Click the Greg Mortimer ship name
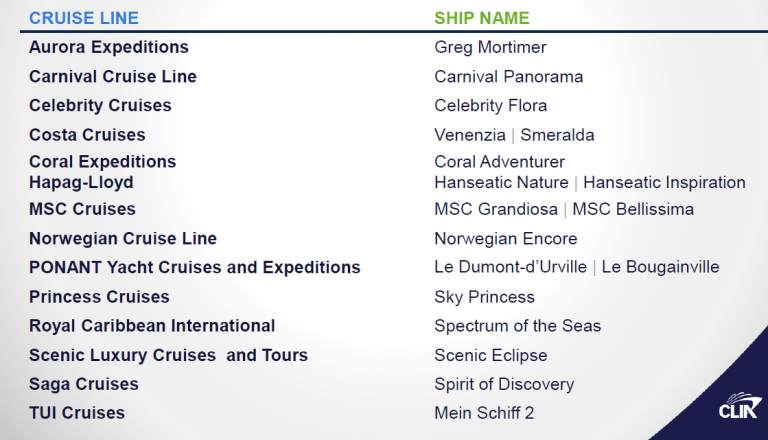 tap(490, 48)
